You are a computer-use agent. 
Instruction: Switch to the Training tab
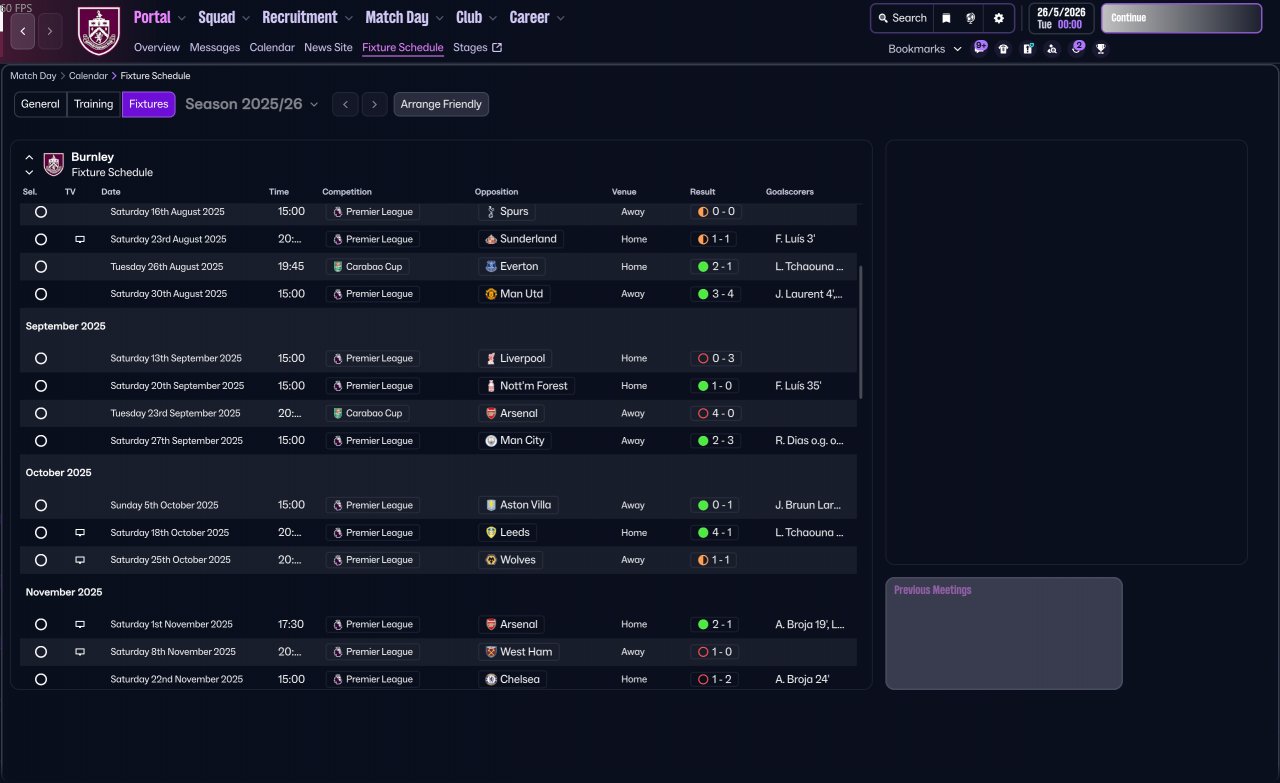tap(94, 104)
